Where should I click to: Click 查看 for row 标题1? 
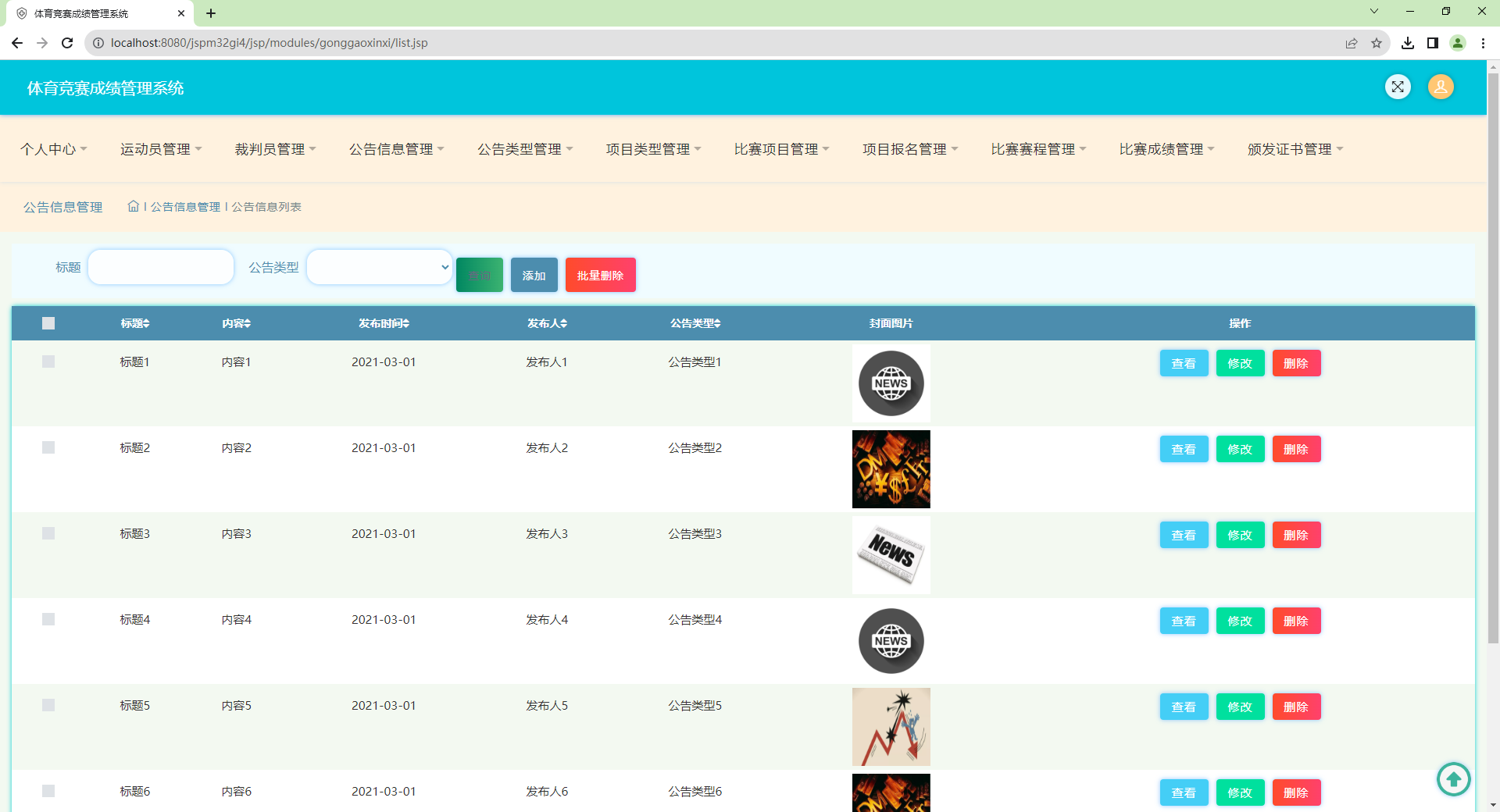click(x=1184, y=363)
